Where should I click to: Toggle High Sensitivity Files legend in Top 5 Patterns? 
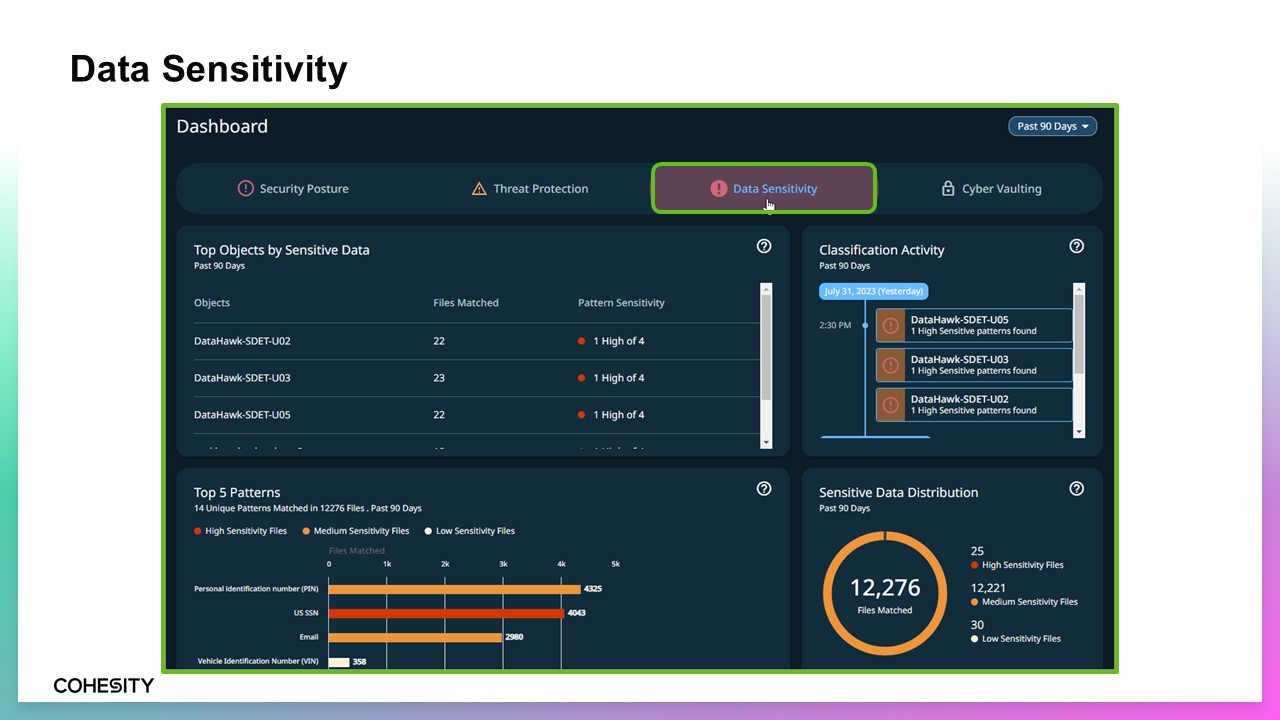[x=240, y=531]
